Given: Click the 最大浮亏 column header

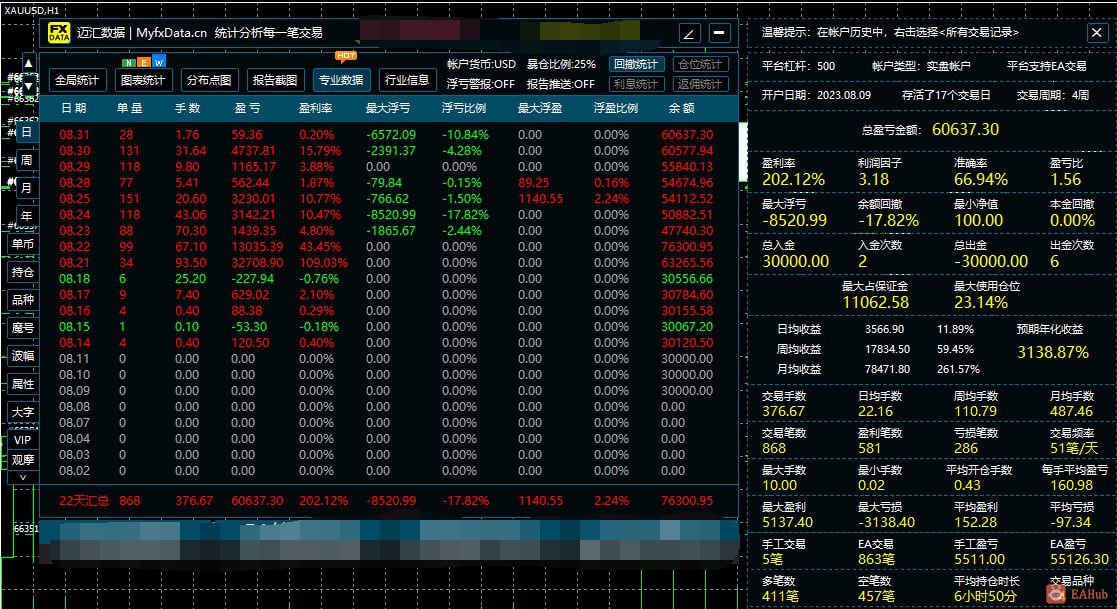Looking at the screenshot, I should 388,108.
